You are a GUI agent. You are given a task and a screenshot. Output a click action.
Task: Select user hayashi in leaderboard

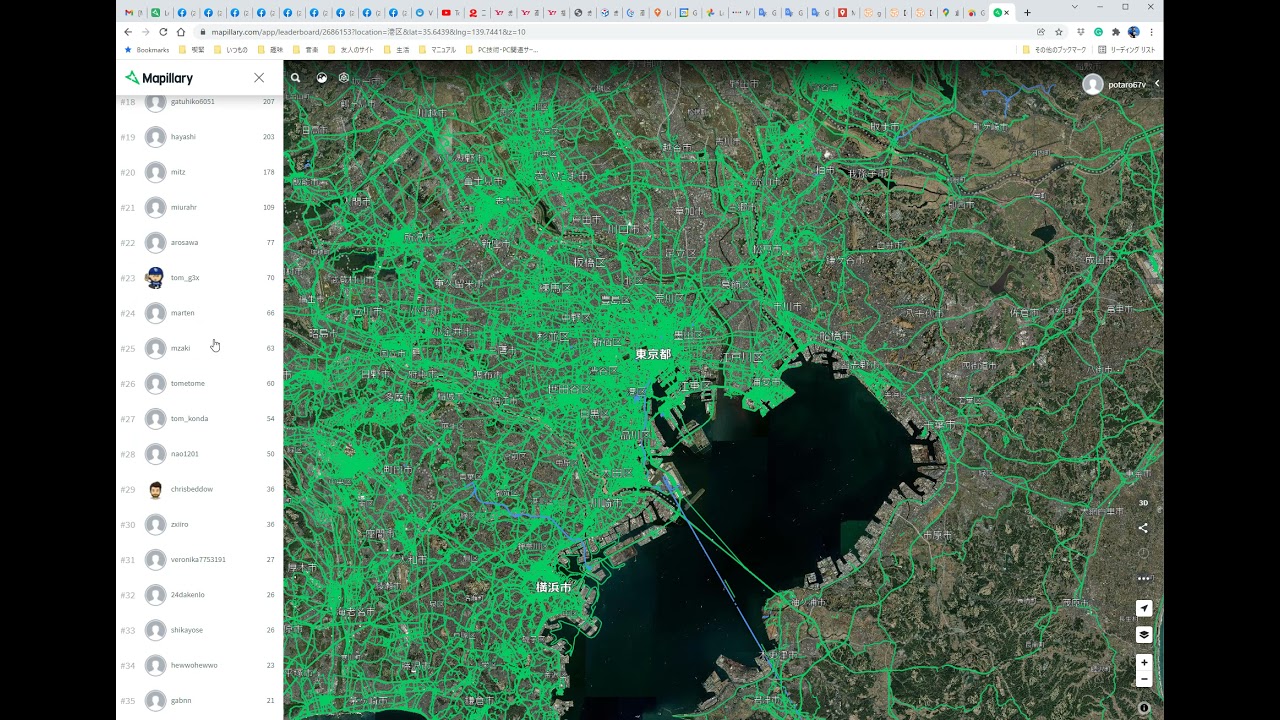[x=199, y=137]
